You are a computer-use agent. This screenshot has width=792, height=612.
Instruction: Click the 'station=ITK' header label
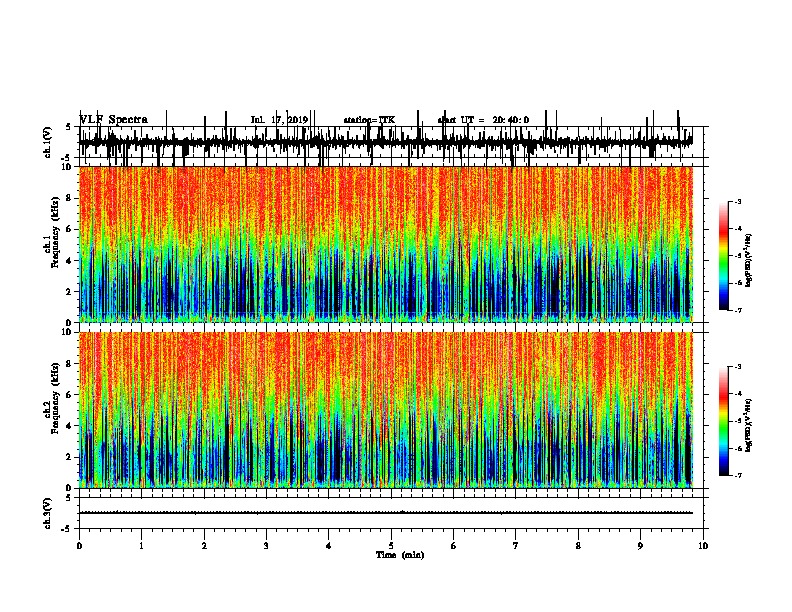(x=369, y=120)
